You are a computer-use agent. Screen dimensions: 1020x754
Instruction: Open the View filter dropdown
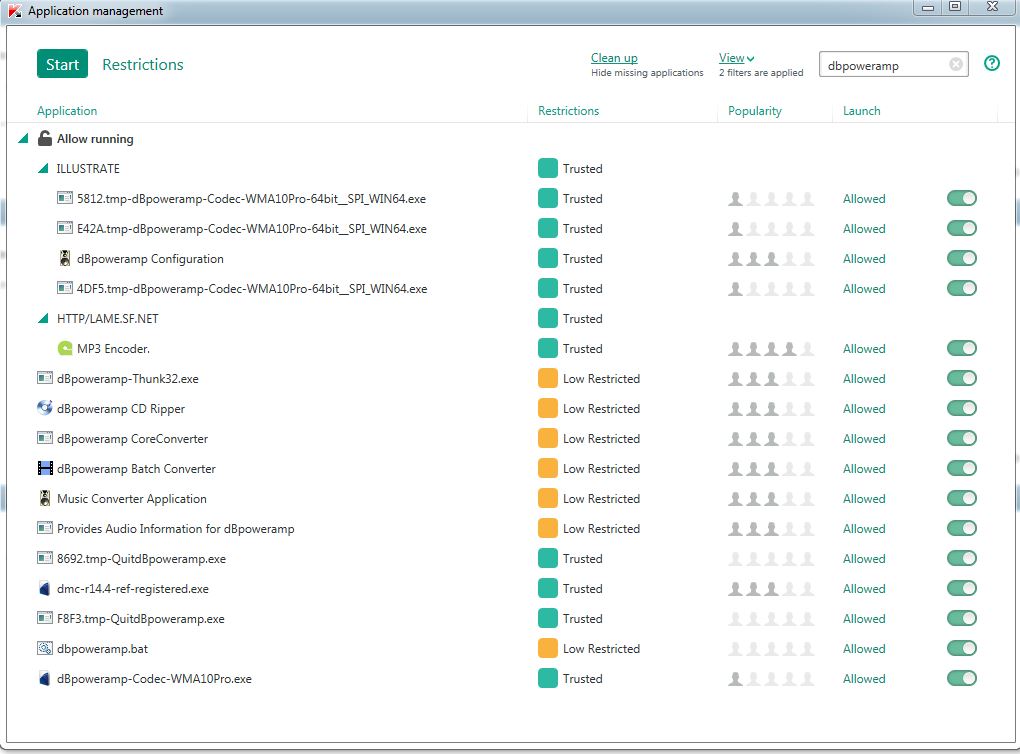click(x=736, y=58)
